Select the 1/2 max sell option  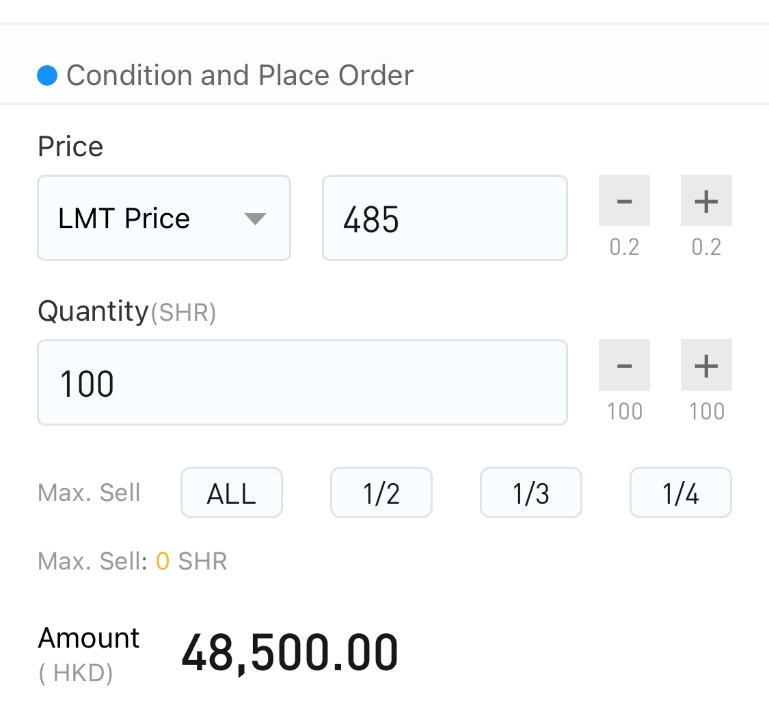pyautogui.click(x=381, y=492)
